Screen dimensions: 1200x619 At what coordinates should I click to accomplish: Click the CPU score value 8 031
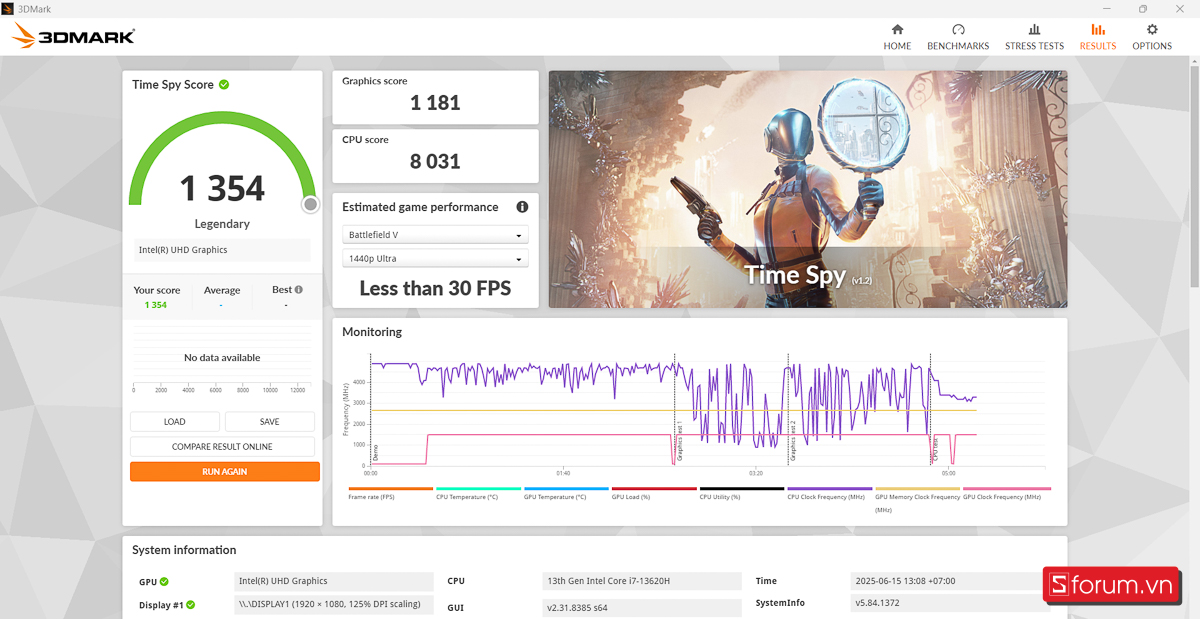(435, 161)
